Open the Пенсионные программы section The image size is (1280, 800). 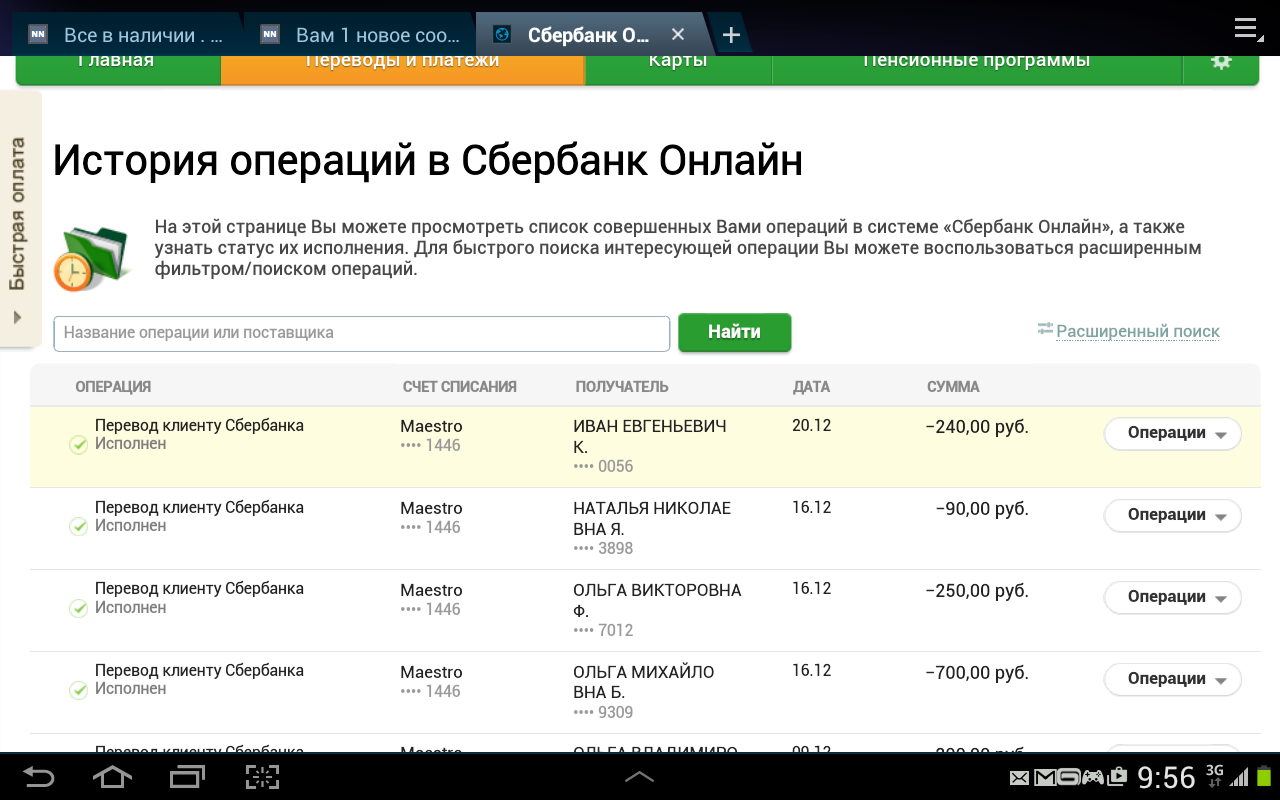tap(977, 68)
